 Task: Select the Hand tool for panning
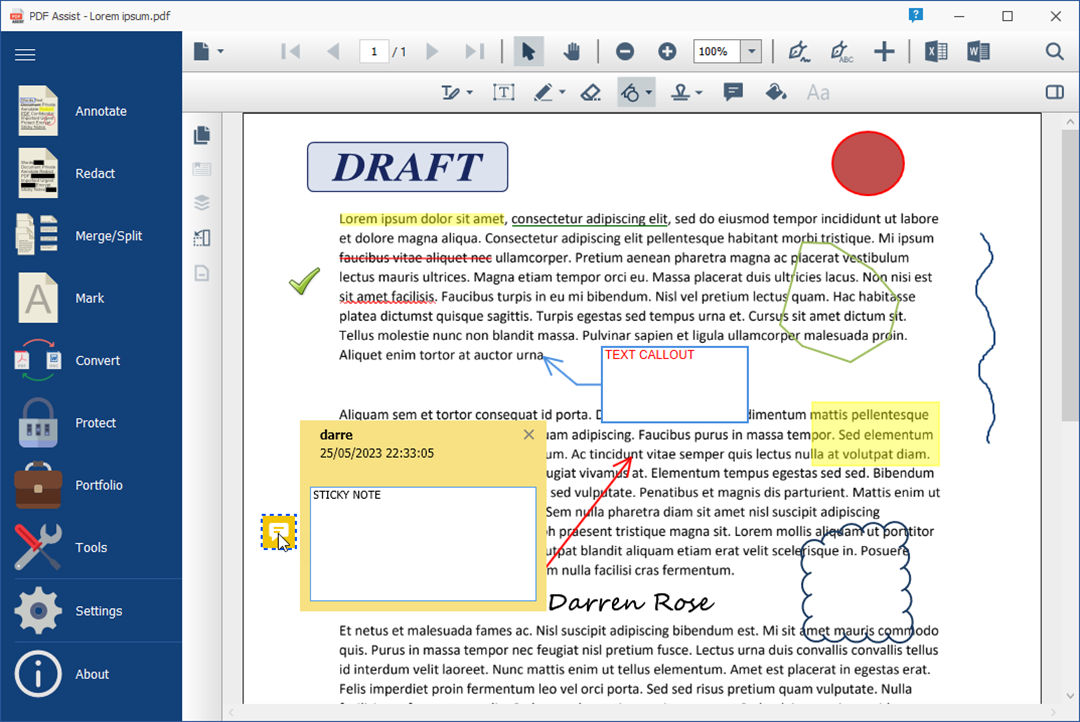570,51
